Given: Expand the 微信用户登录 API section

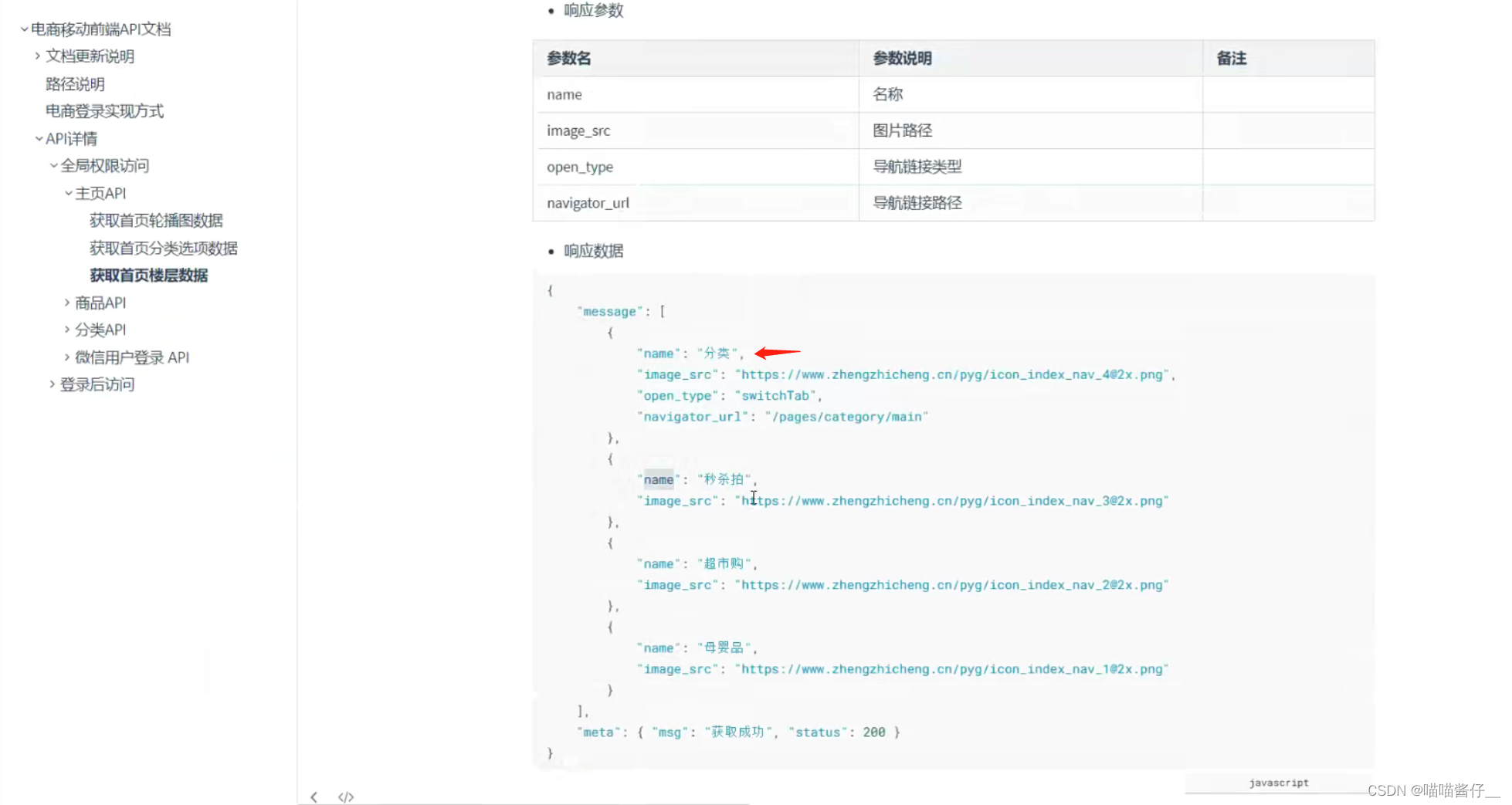Looking at the screenshot, I should pos(68,357).
